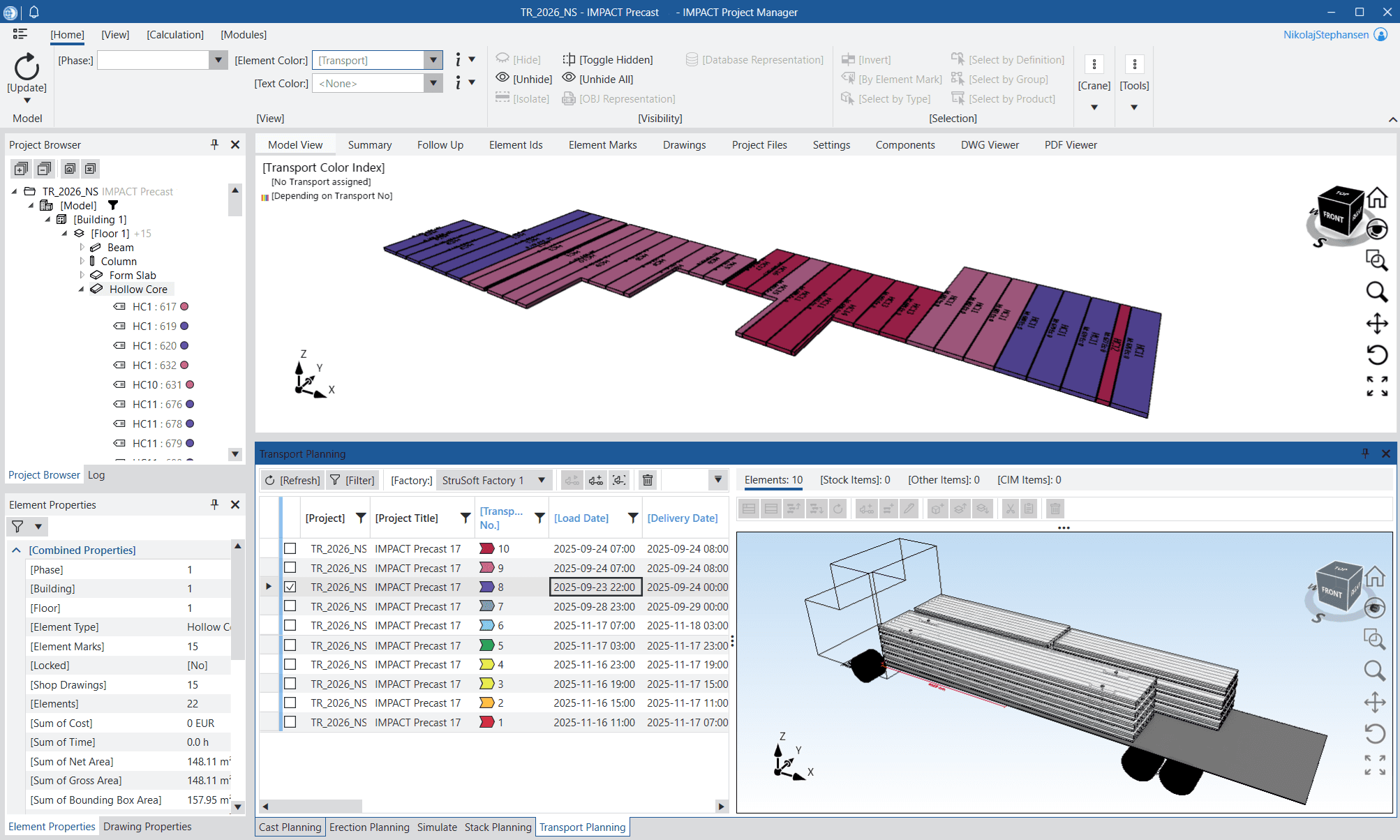This screenshot has height=840, width=1400.
Task: Click the pan icon in truck 3D viewer
Action: [x=1375, y=702]
